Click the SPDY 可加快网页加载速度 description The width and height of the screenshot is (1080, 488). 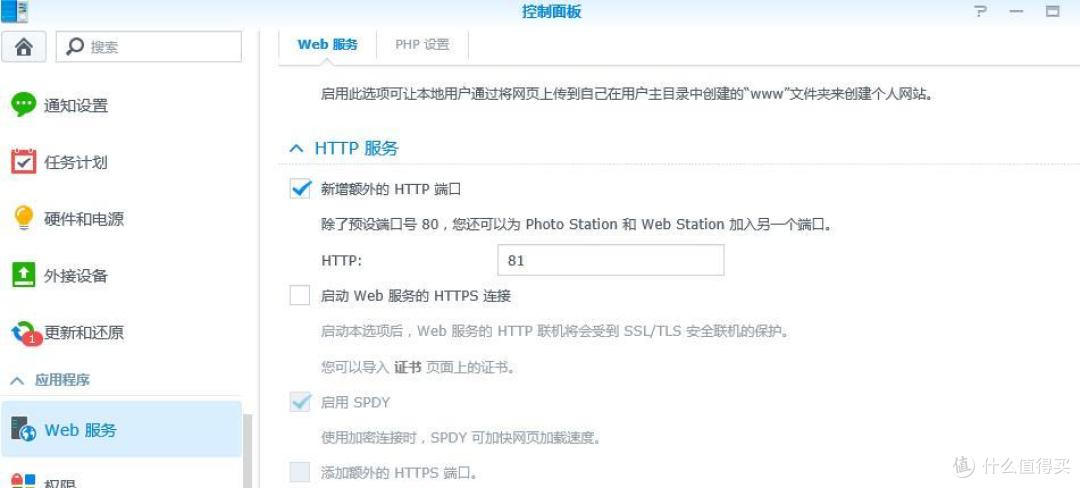461,437
